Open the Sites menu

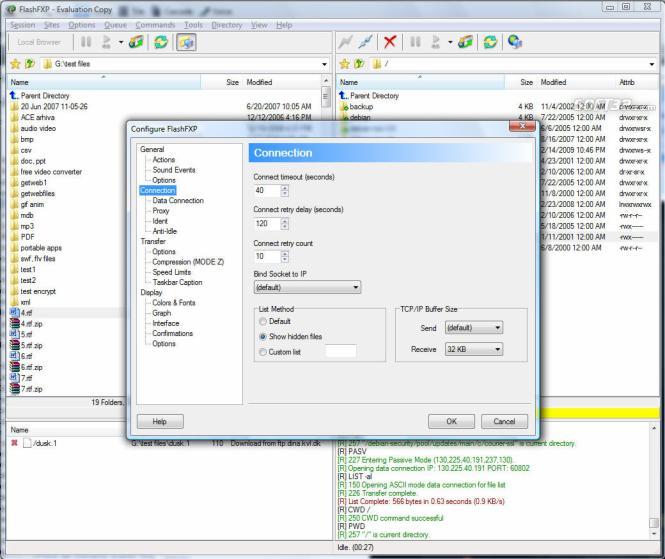click(x=52, y=25)
